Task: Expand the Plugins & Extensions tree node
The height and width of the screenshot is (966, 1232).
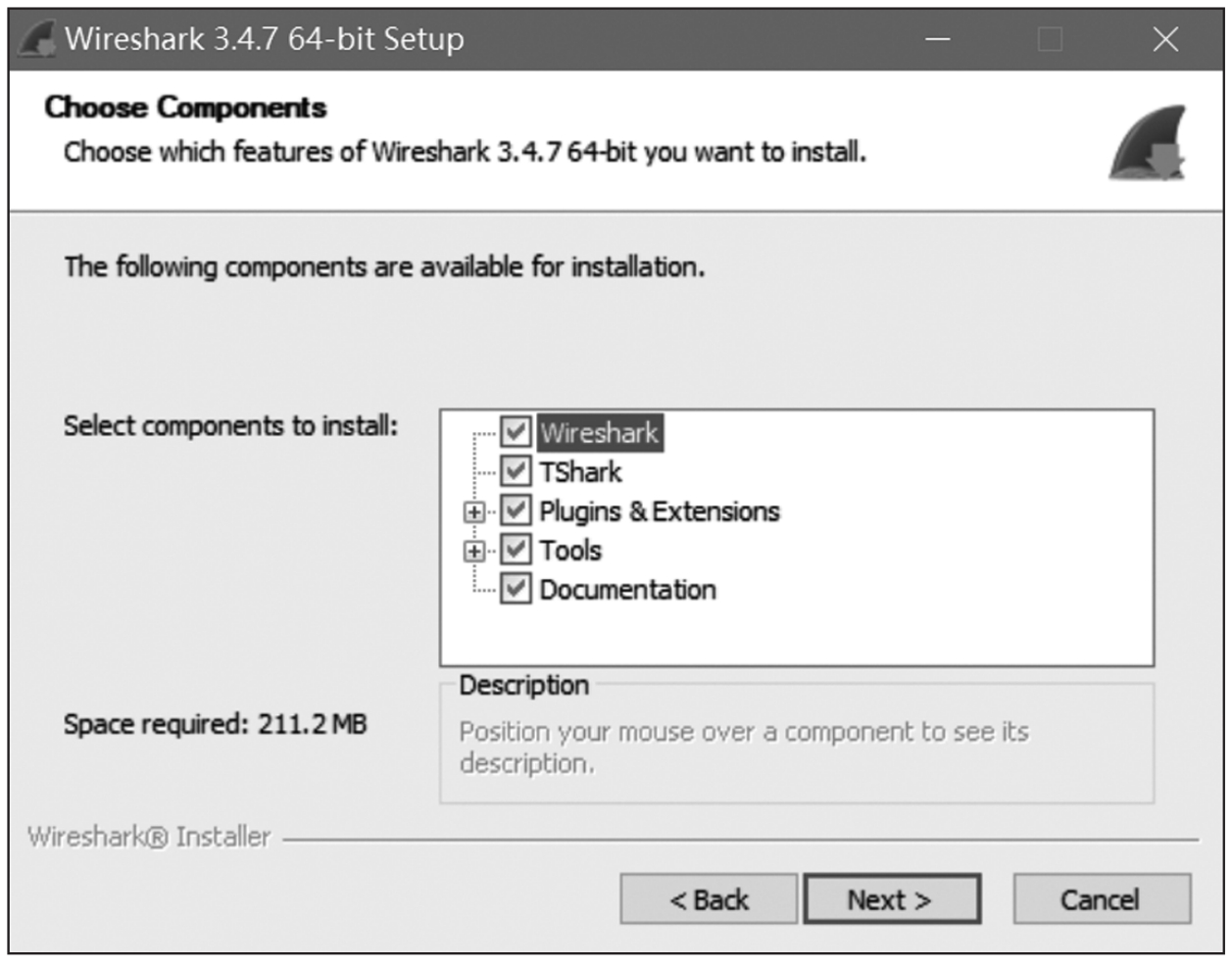Action: [474, 511]
